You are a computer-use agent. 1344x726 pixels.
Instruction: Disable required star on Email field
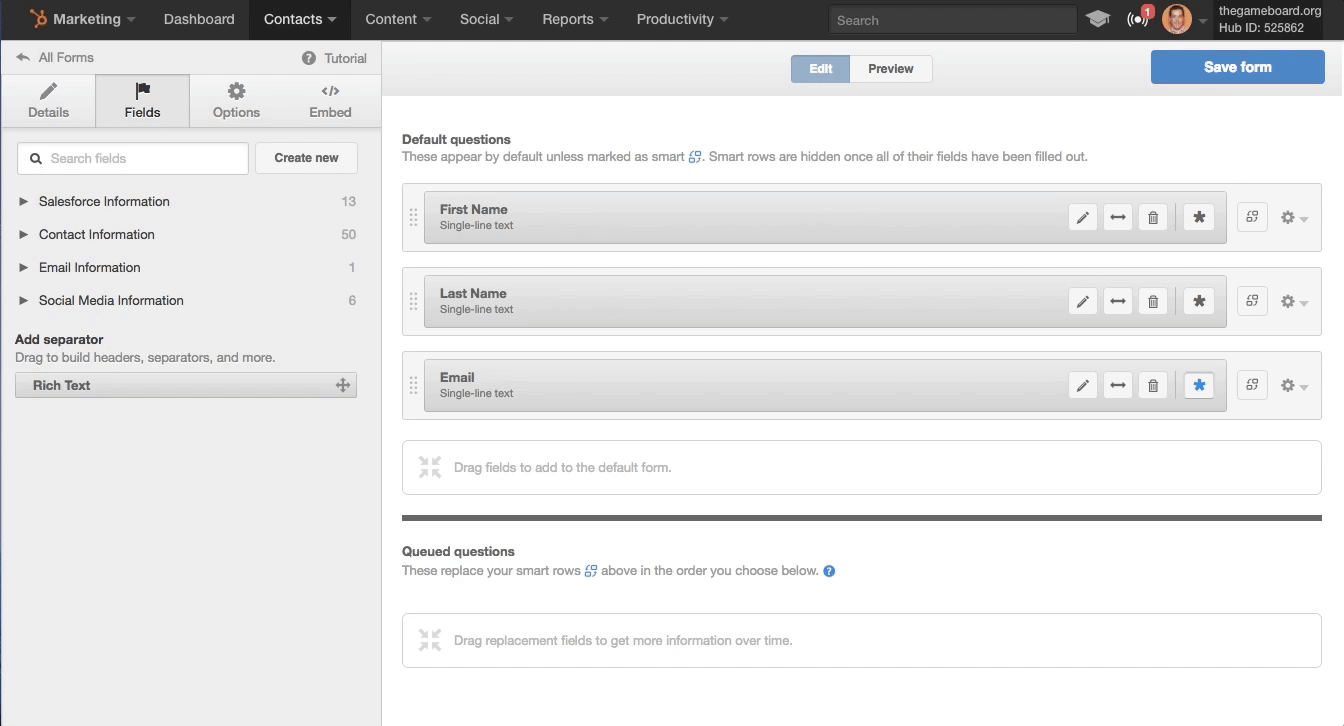coord(1199,385)
